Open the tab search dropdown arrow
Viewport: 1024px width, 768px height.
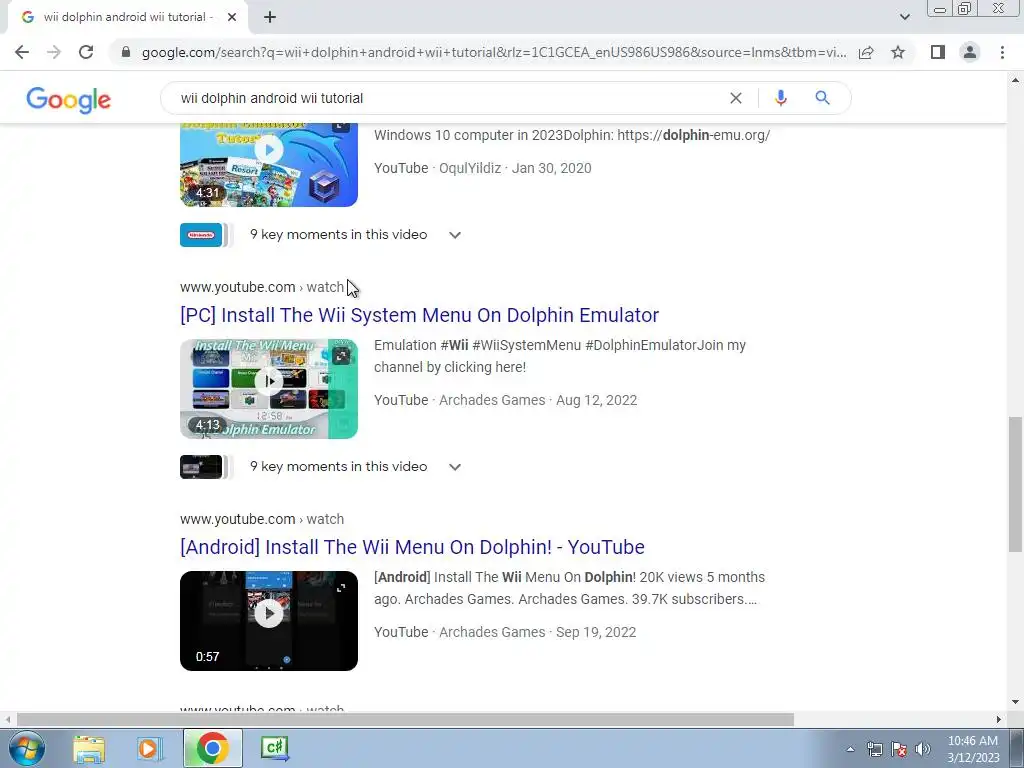[x=904, y=17]
